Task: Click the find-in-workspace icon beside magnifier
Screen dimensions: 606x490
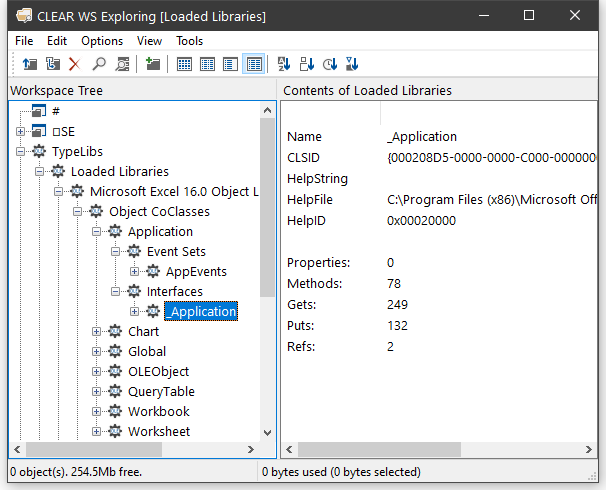Action: [122, 64]
